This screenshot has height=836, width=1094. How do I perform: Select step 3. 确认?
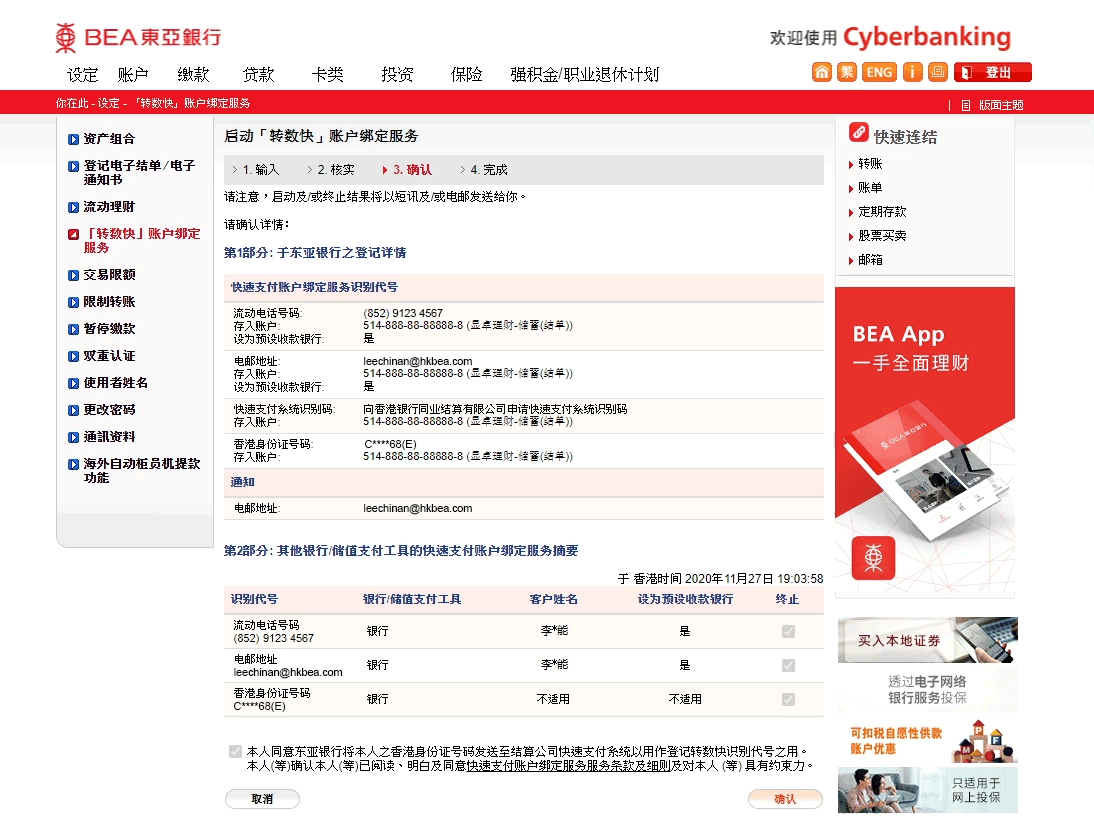[407, 170]
